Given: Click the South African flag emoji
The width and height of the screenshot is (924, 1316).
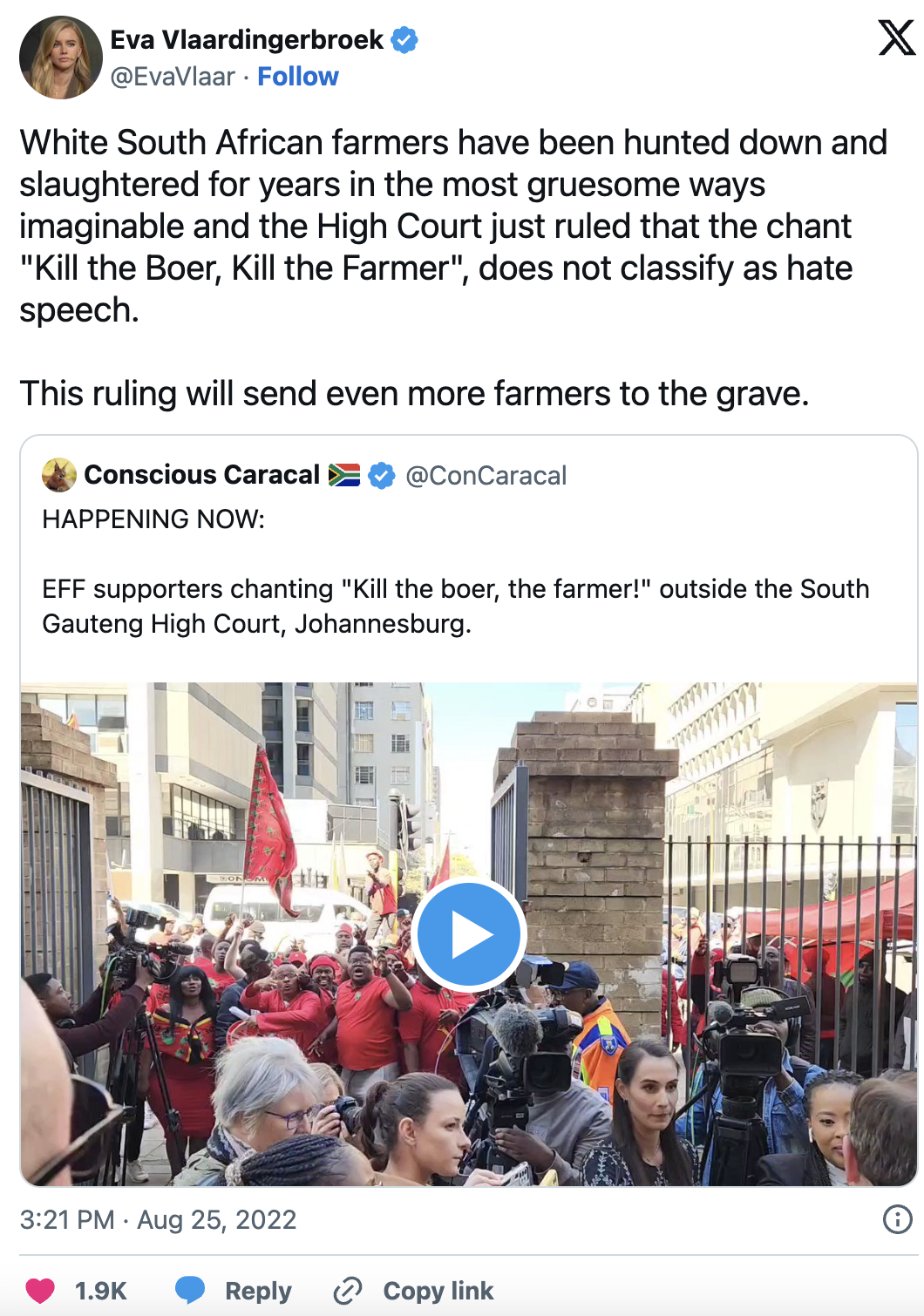Looking at the screenshot, I should pyautogui.click(x=344, y=475).
